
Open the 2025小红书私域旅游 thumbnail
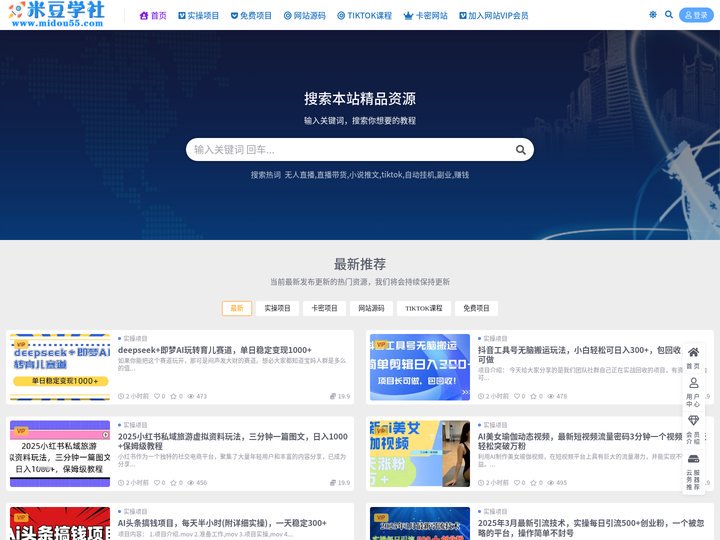60,454
